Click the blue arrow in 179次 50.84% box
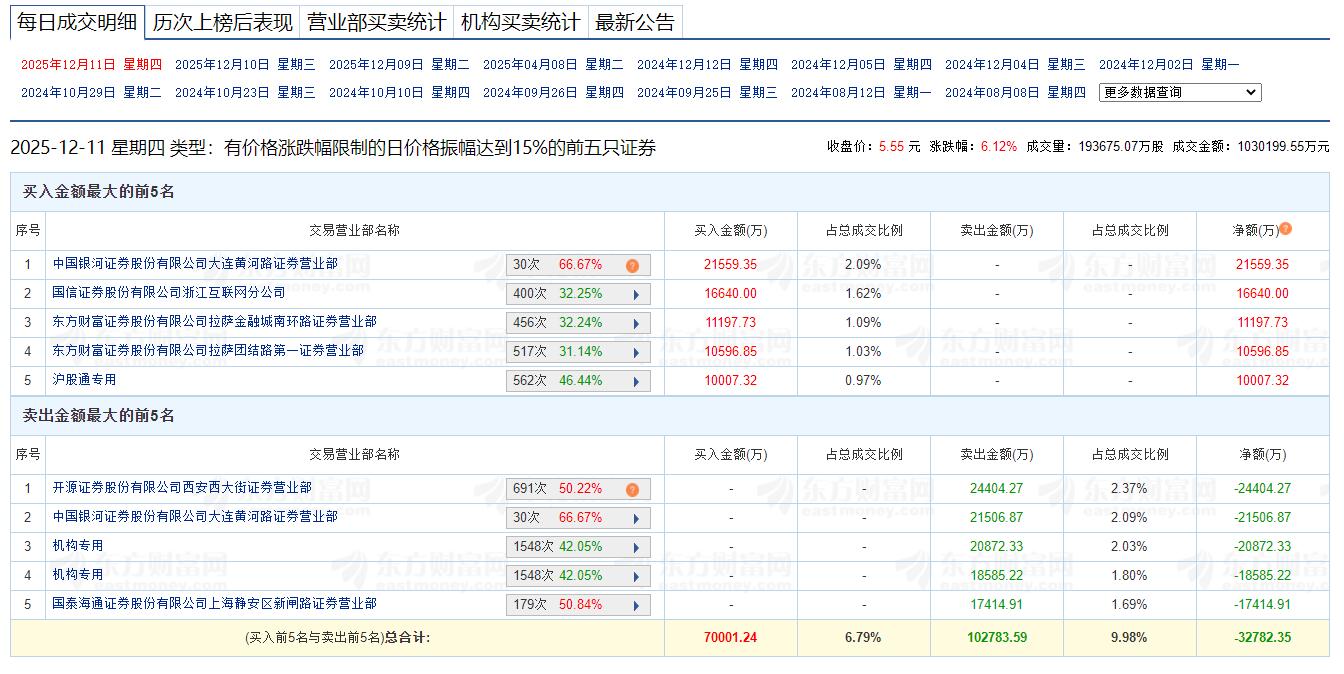 [x=635, y=606]
